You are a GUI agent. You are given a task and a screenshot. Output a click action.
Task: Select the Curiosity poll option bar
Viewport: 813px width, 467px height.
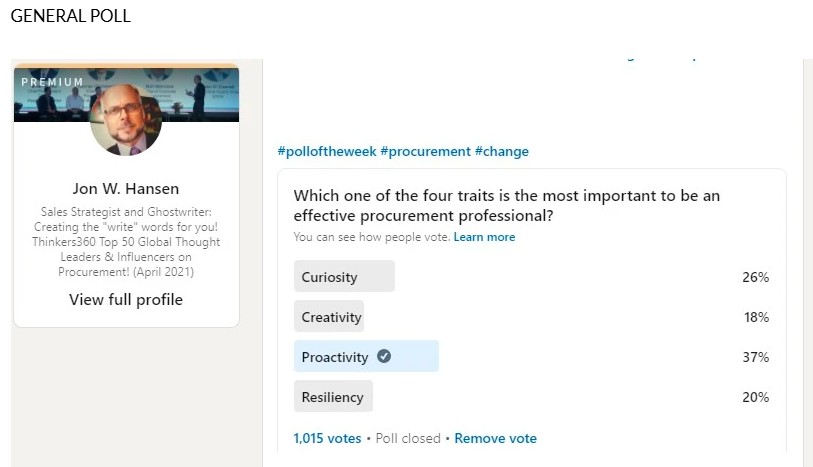coord(344,277)
